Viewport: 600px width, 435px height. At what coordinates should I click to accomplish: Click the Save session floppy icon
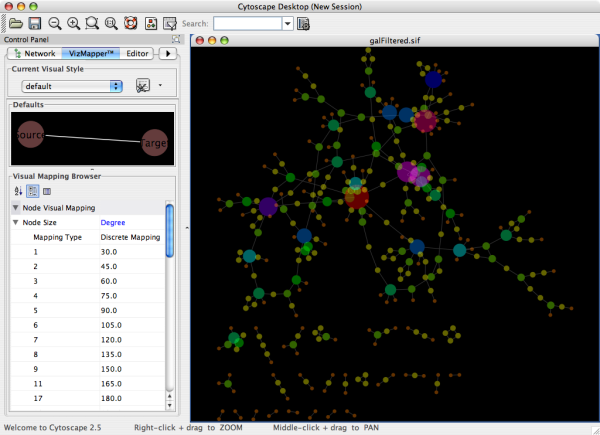34,23
